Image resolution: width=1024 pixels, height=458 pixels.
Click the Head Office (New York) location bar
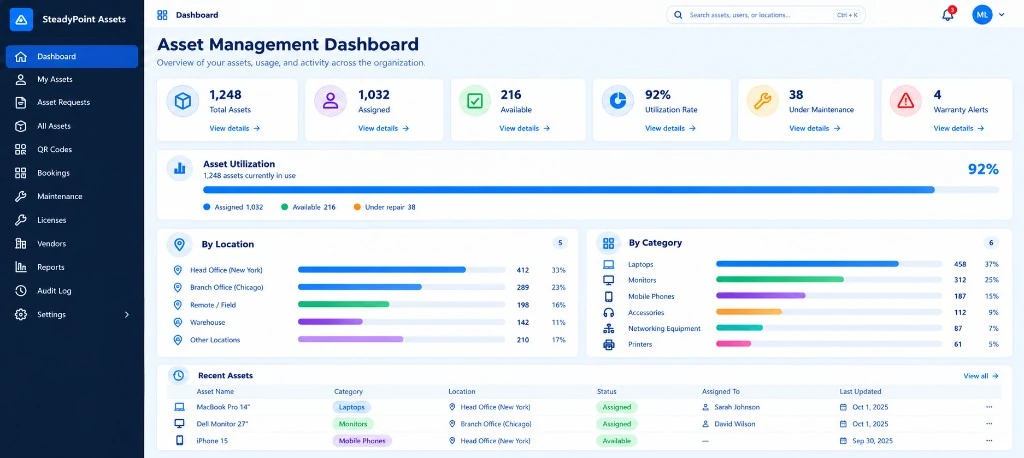(x=402, y=270)
